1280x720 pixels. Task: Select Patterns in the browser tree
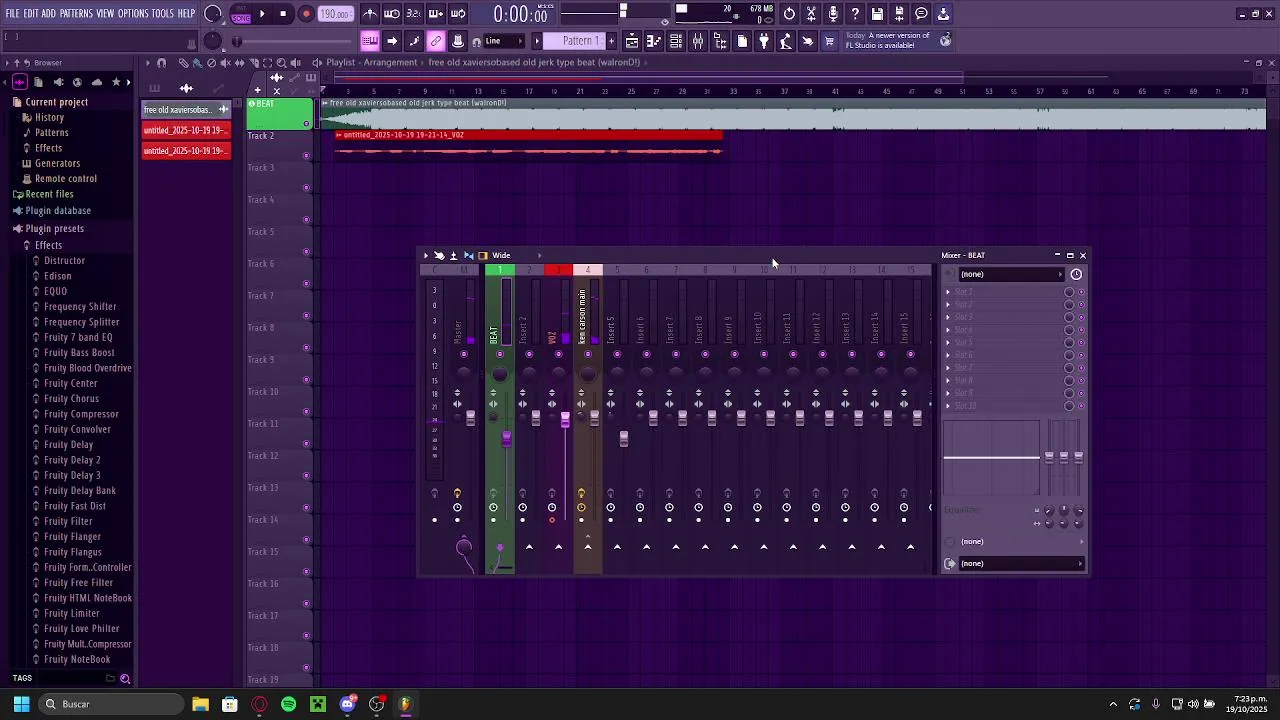pyautogui.click(x=51, y=132)
